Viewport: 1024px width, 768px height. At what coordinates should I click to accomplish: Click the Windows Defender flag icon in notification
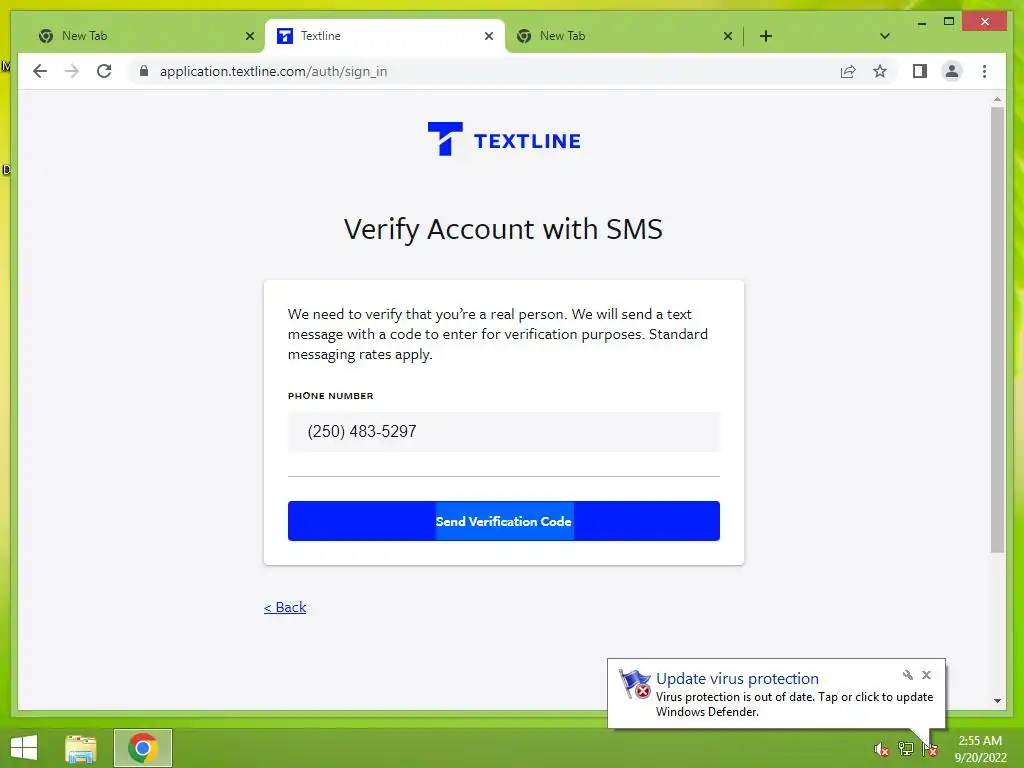pos(634,684)
